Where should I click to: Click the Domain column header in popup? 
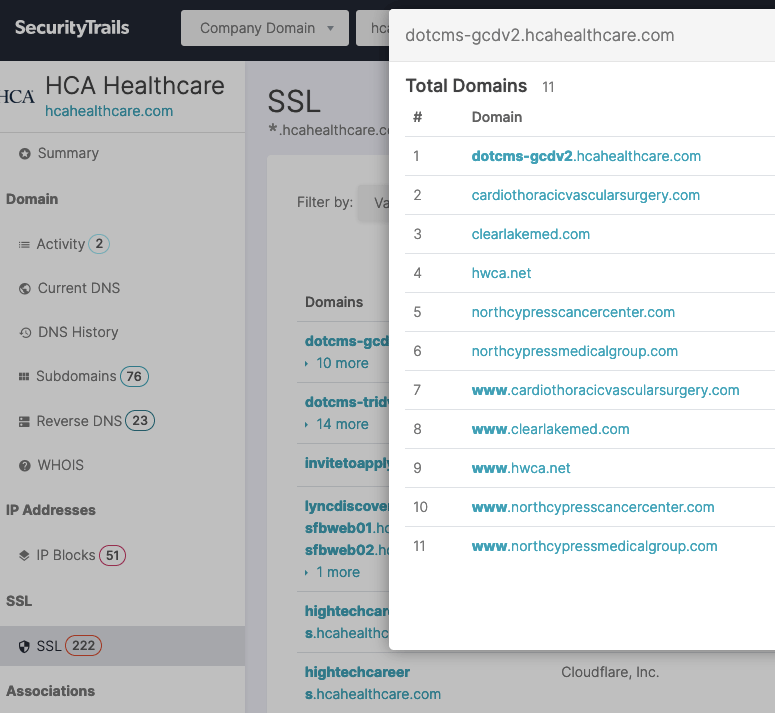(x=497, y=117)
